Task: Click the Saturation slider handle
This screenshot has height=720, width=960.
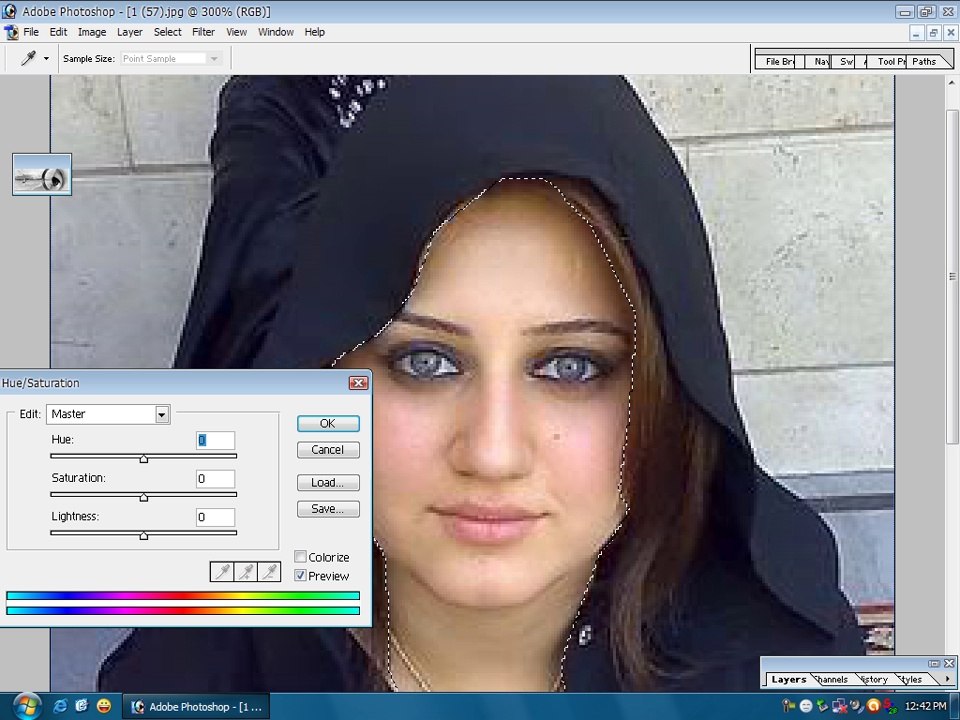Action: point(143,497)
